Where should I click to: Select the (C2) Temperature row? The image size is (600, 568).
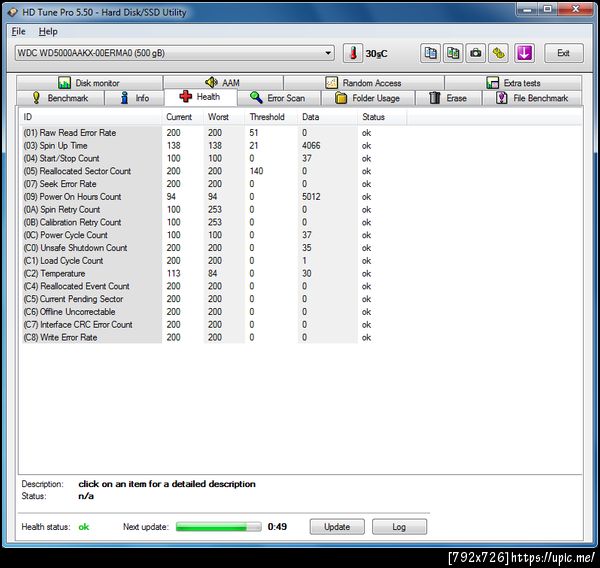pyautogui.click(x=214, y=274)
